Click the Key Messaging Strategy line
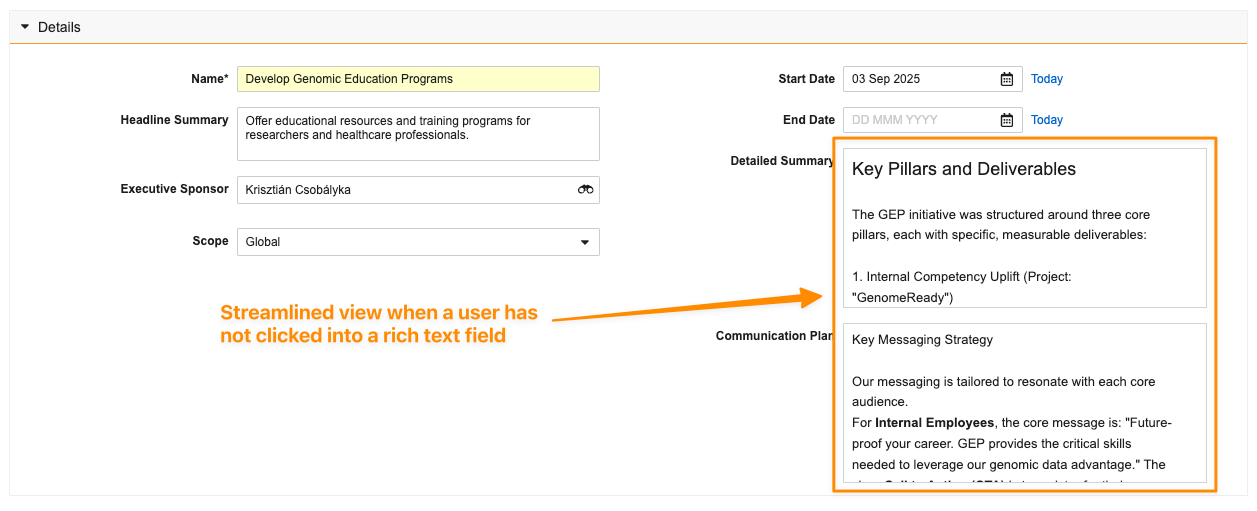The width and height of the screenshot is (1257, 511). (922, 340)
